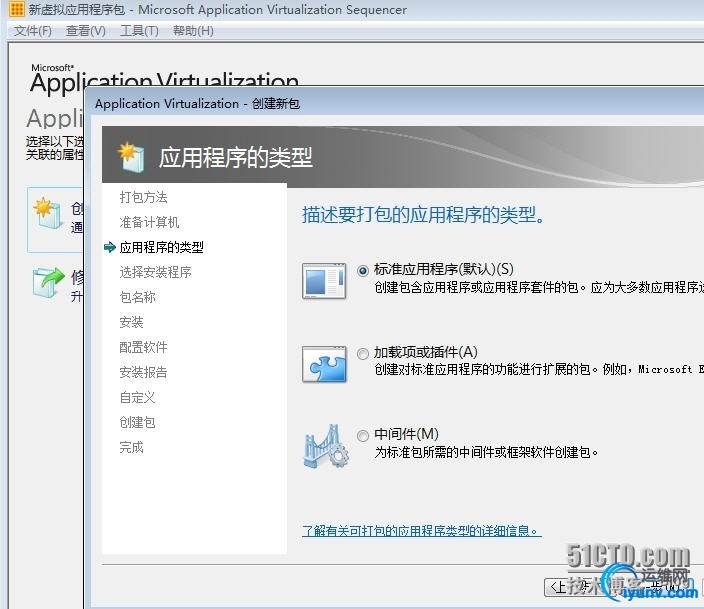Click 包名称 step in sidebar
This screenshot has height=609, width=704.
[137, 297]
